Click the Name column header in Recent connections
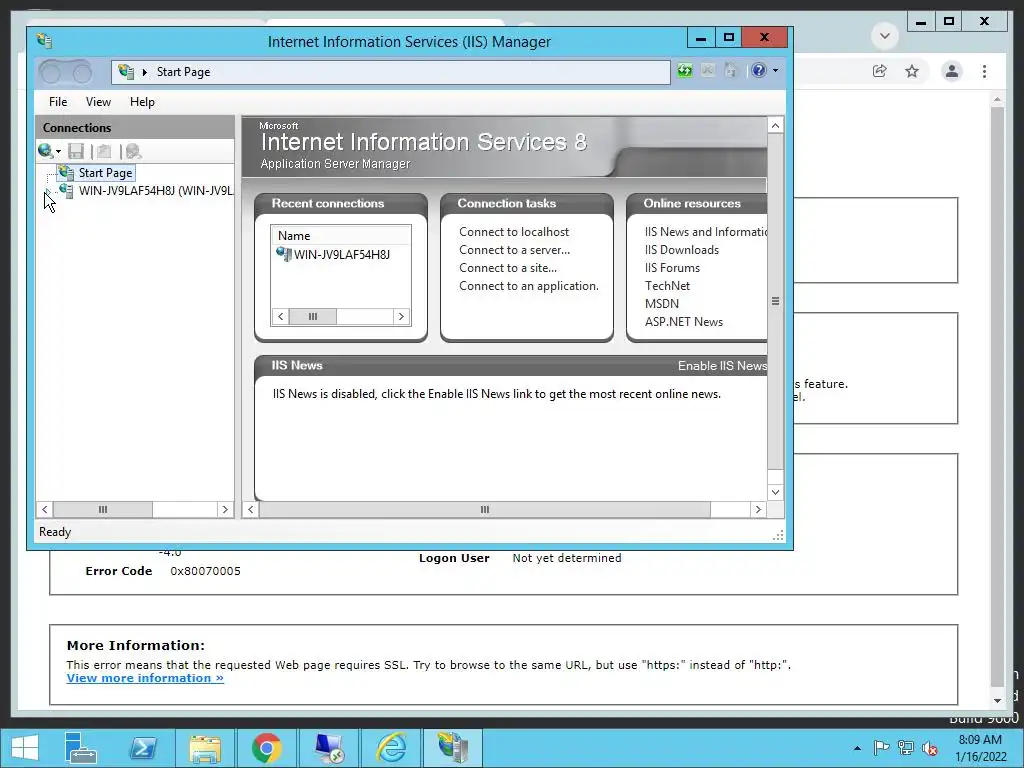This screenshot has width=1024, height=768. point(341,236)
